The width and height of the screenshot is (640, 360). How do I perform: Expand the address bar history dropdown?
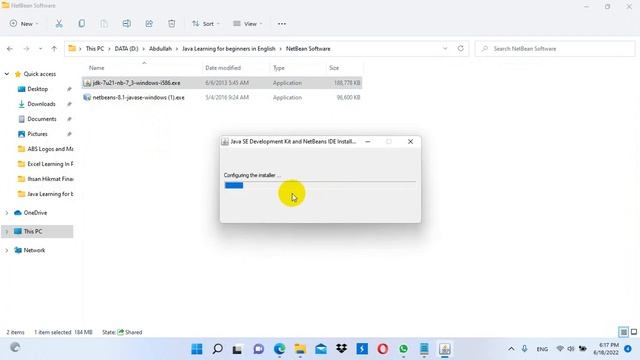pyautogui.click(x=445, y=49)
